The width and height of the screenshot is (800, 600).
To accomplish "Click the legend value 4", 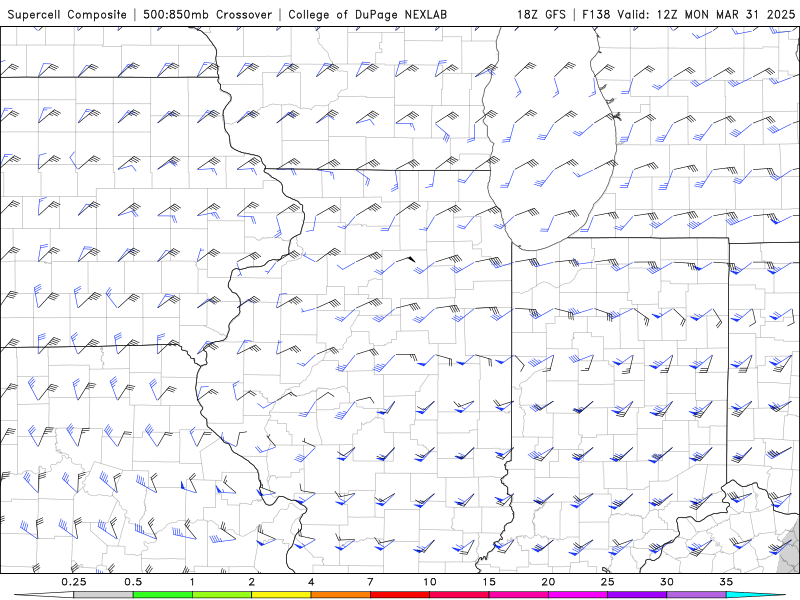I will (311, 582).
